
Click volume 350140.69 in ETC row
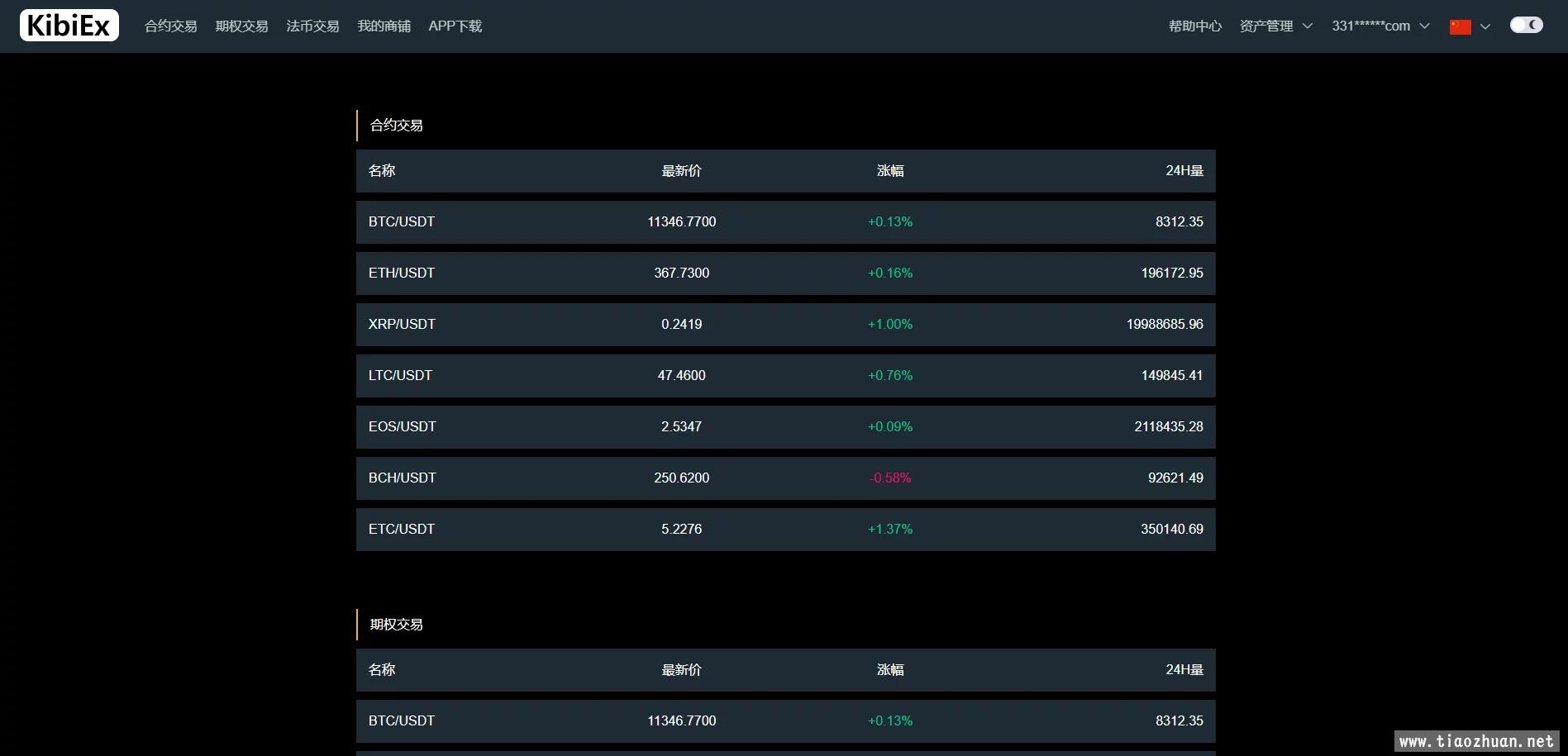1172,530
